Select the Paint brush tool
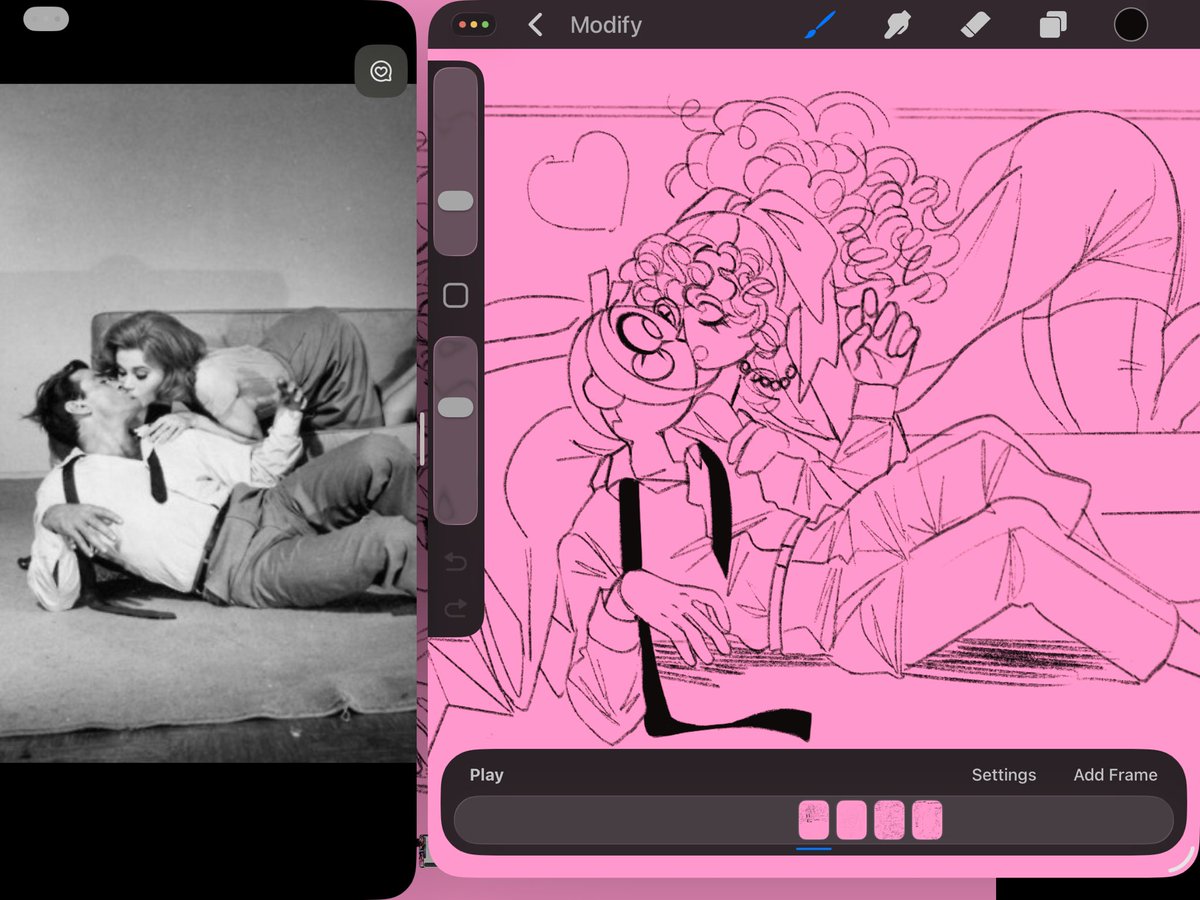This screenshot has width=1200, height=900. (x=820, y=24)
